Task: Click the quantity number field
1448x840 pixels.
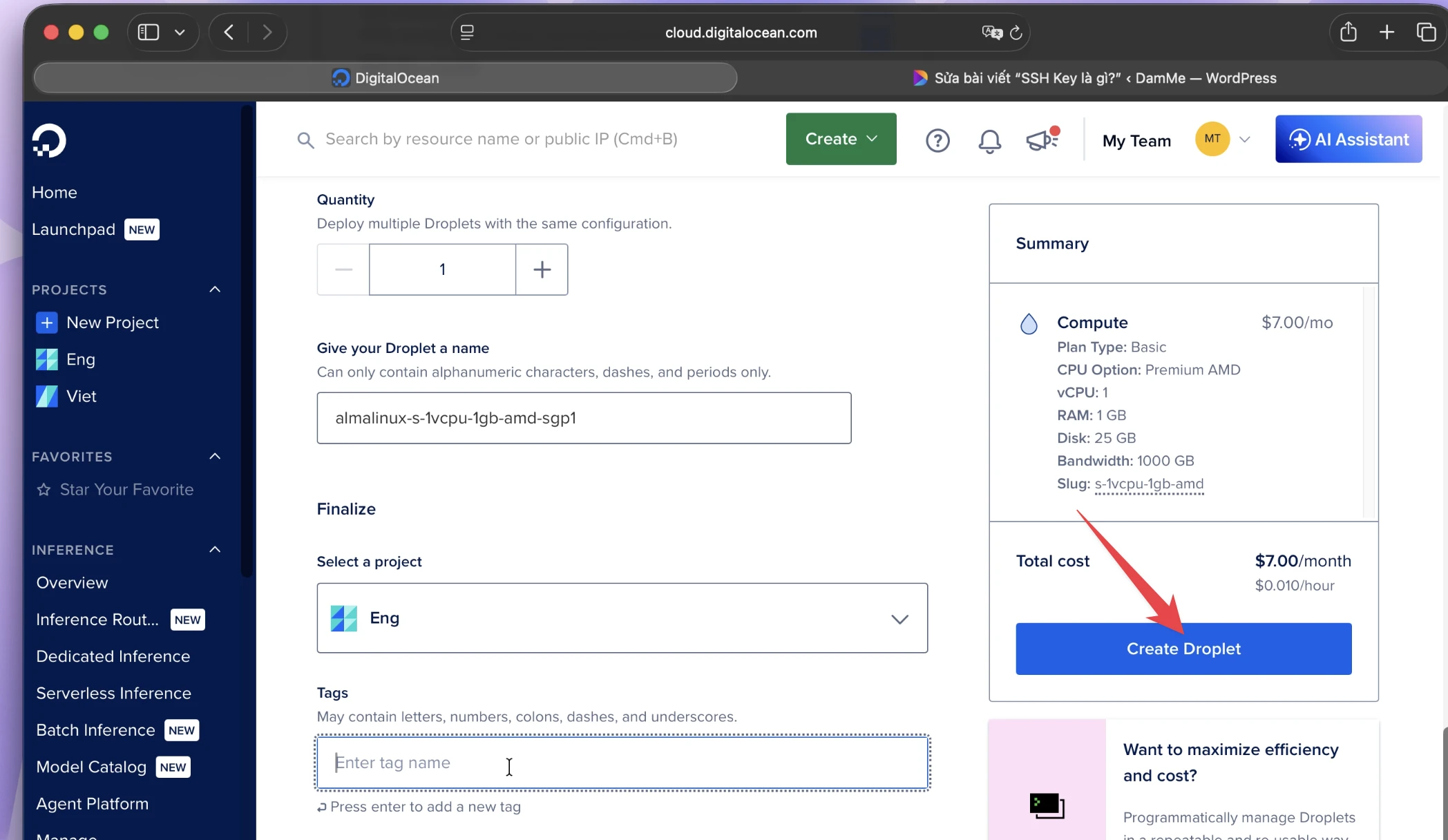Action: point(442,269)
